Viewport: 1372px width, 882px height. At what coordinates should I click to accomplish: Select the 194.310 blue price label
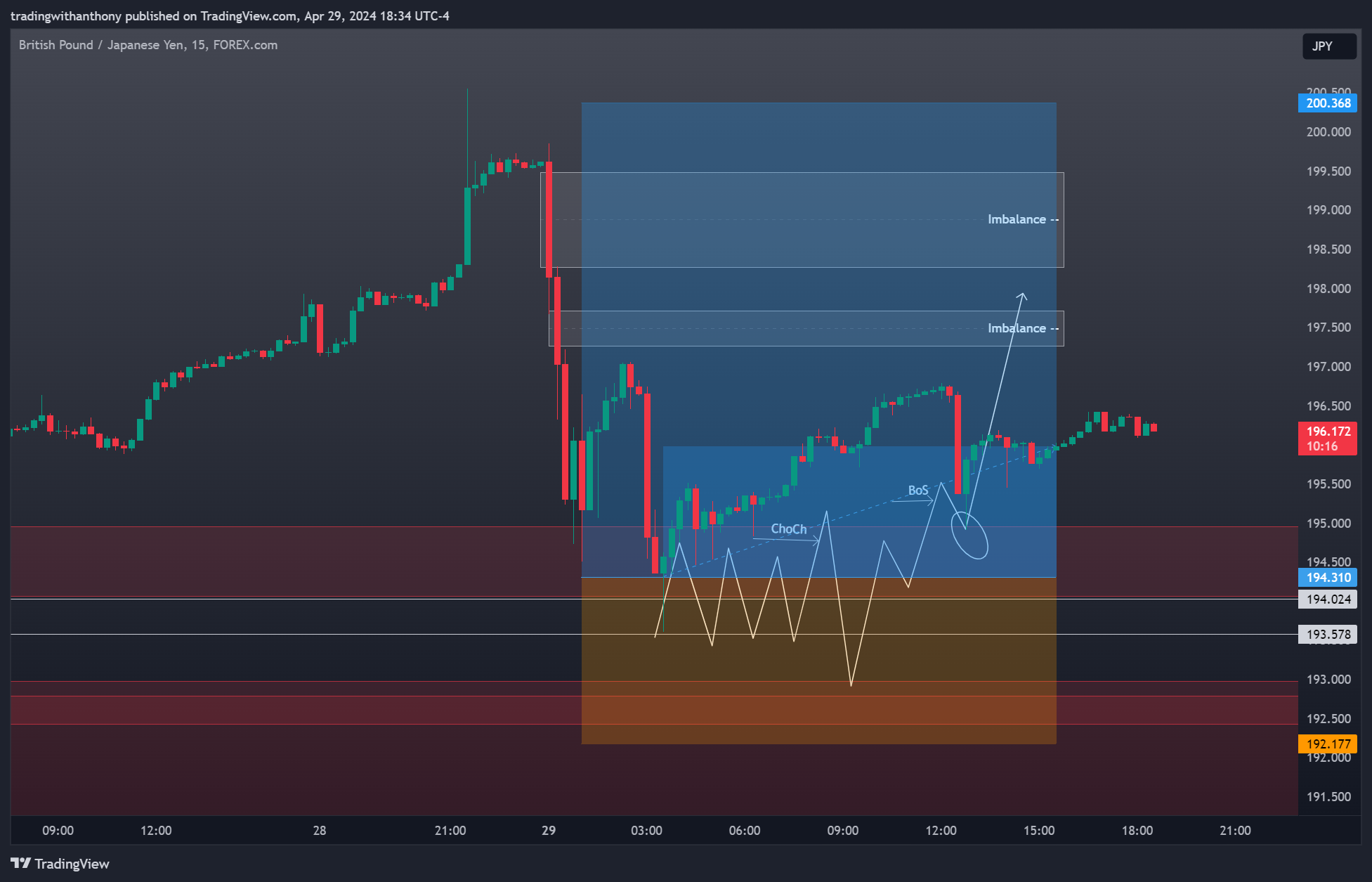click(1327, 578)
